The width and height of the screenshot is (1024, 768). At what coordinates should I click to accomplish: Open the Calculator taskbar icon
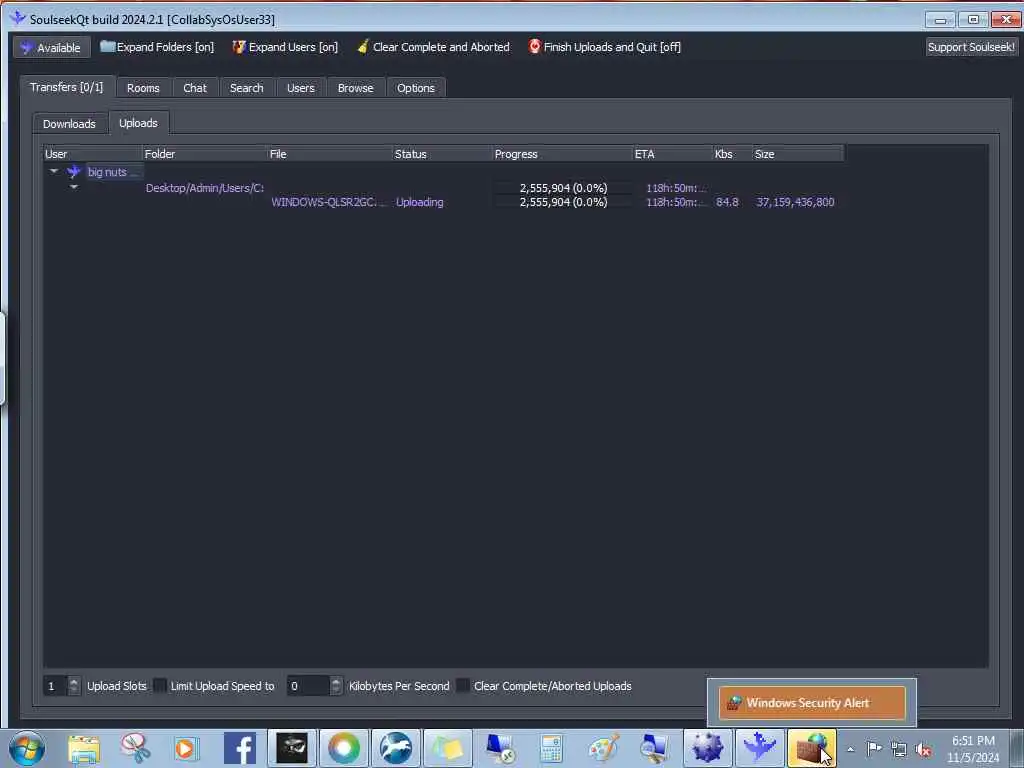[552, 748]
